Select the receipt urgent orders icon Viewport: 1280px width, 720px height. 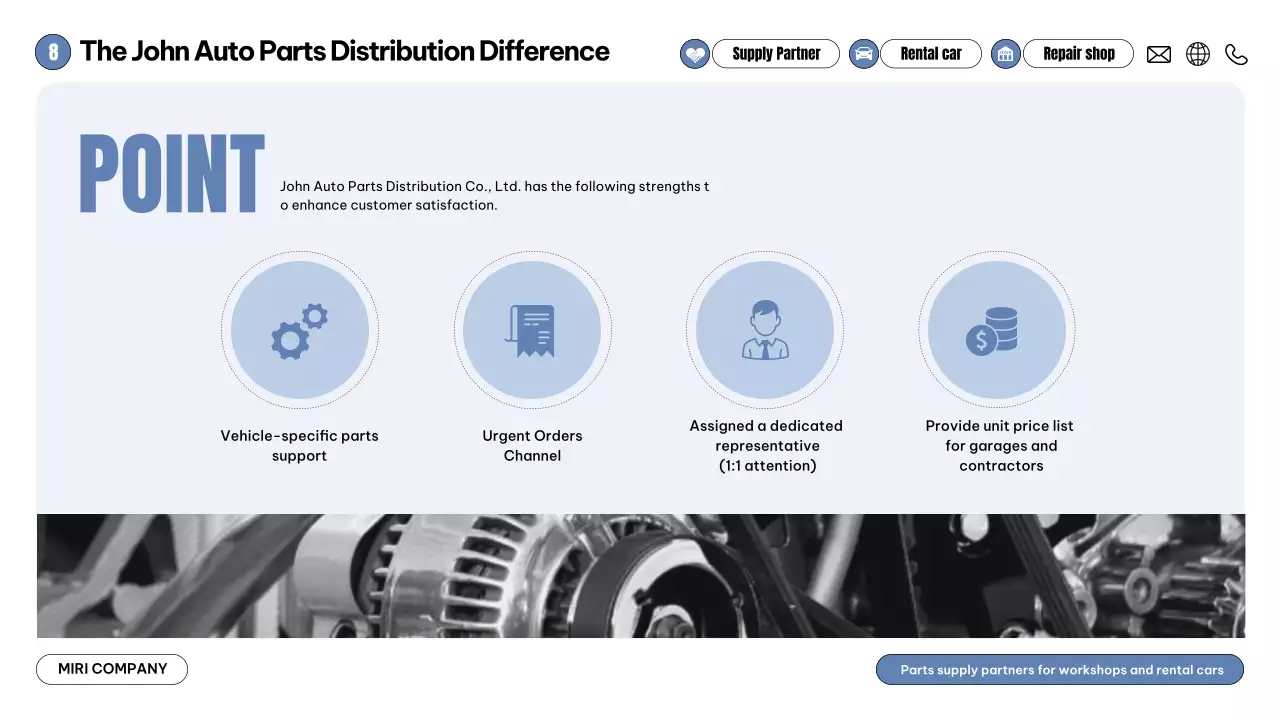point(532,330)
